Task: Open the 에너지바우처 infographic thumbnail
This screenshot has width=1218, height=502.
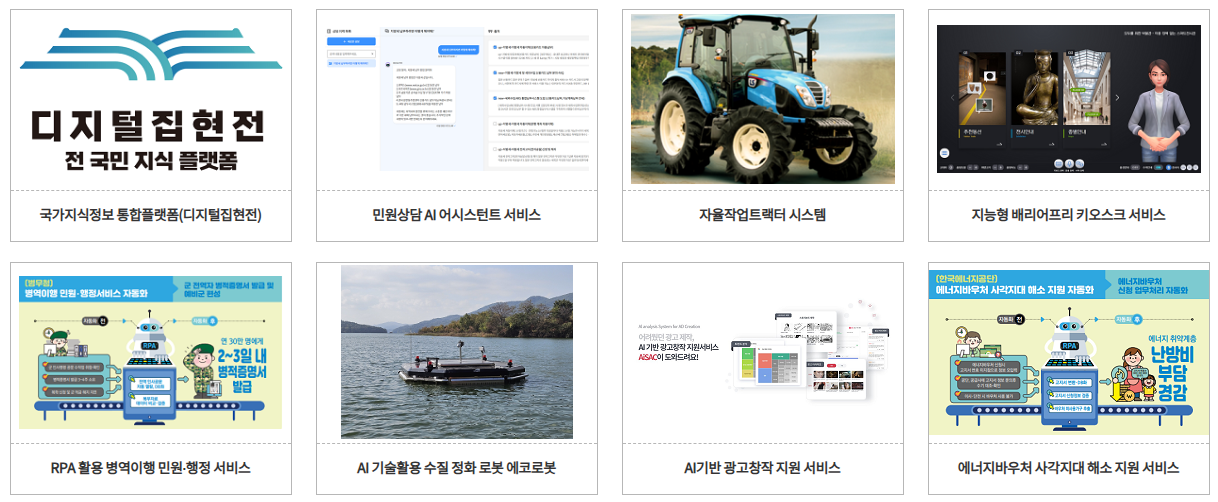Action: 1069,352
